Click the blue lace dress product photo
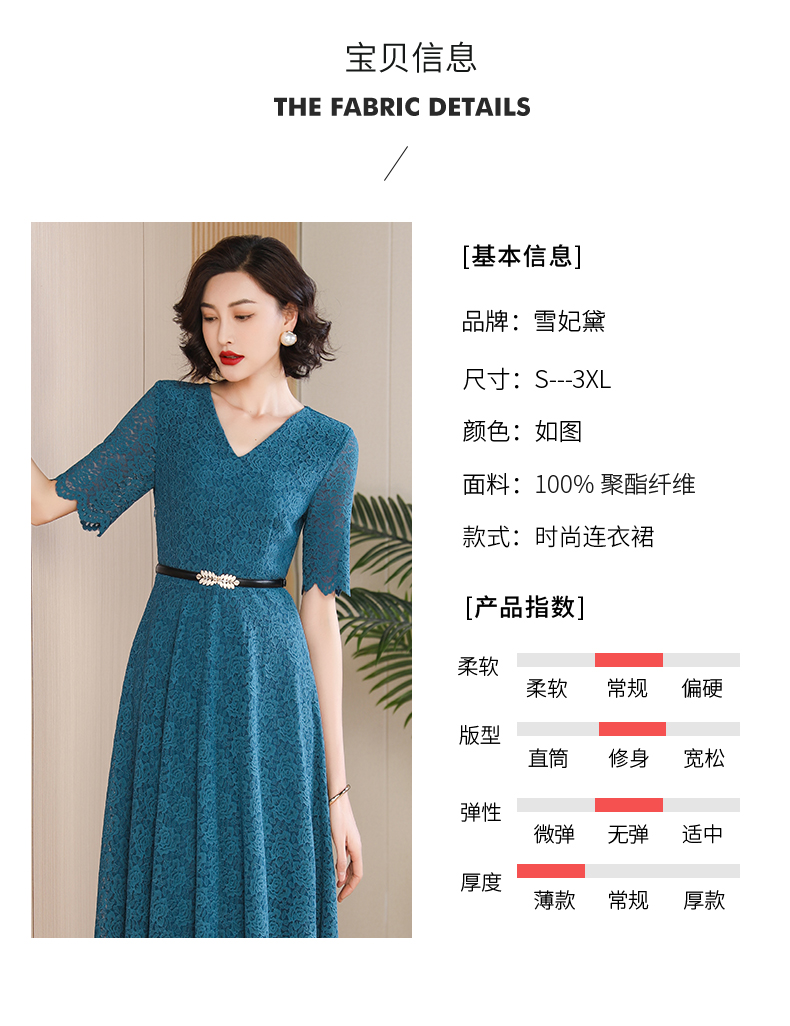Screen dimensions: 790x1026 coord(221,580)
